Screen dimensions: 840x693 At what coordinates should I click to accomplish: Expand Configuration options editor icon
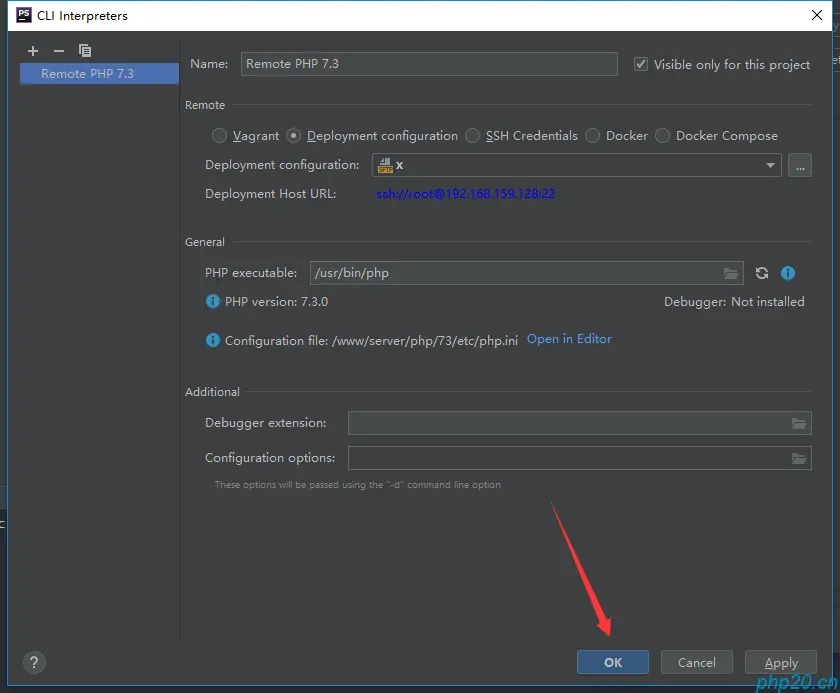tap(799, 458)
